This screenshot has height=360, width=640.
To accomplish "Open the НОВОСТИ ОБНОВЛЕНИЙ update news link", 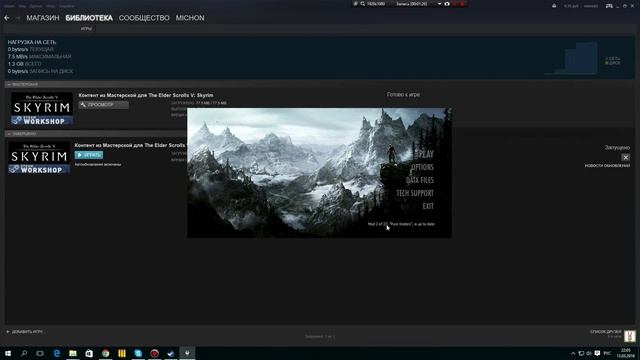I will tap(607, 166).
